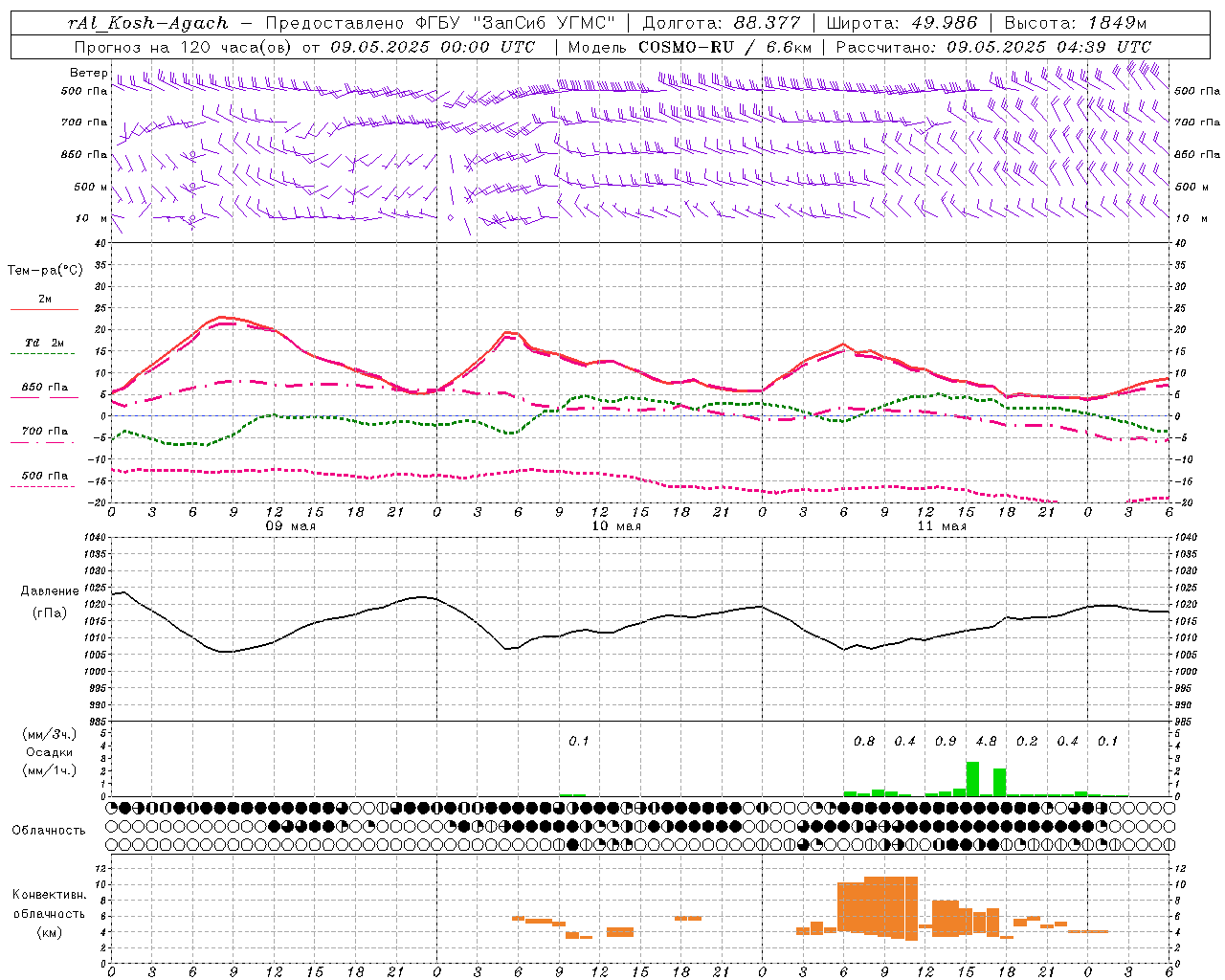Click Рассчитано: 09.05.2025 04:39 UTC
The height and width of the screenshot is (980, 1225).
point(993,47)
